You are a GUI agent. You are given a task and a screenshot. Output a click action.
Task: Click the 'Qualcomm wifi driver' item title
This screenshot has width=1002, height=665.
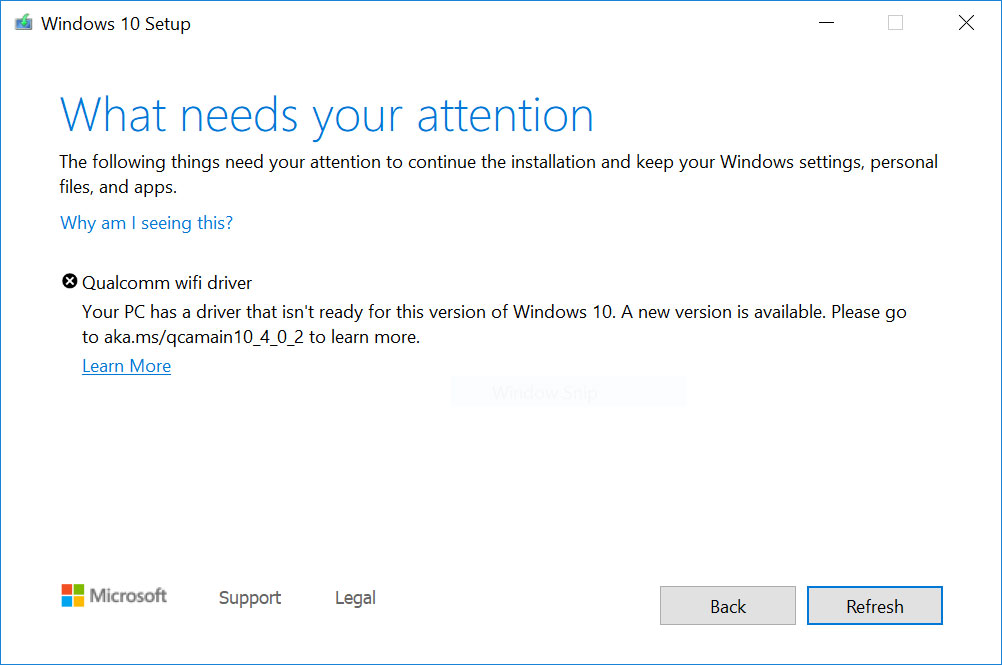point(167,282)
